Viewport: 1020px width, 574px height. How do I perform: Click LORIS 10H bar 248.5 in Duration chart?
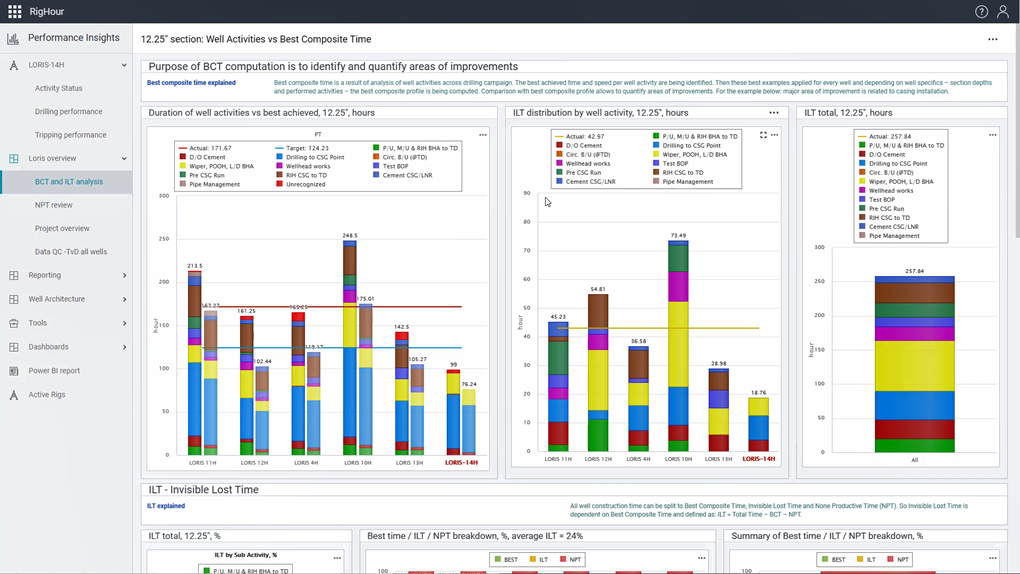349,348
